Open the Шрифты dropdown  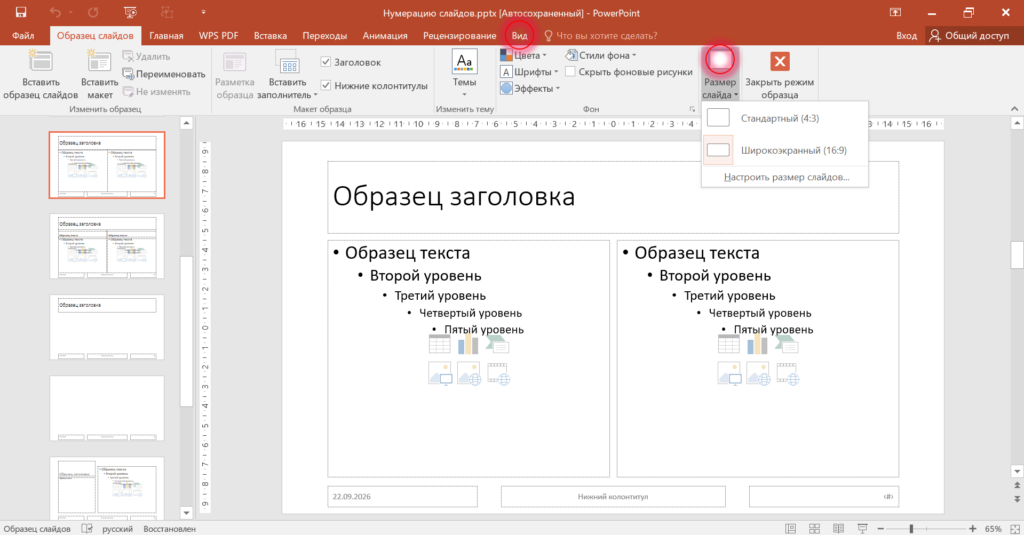(529, 72)
